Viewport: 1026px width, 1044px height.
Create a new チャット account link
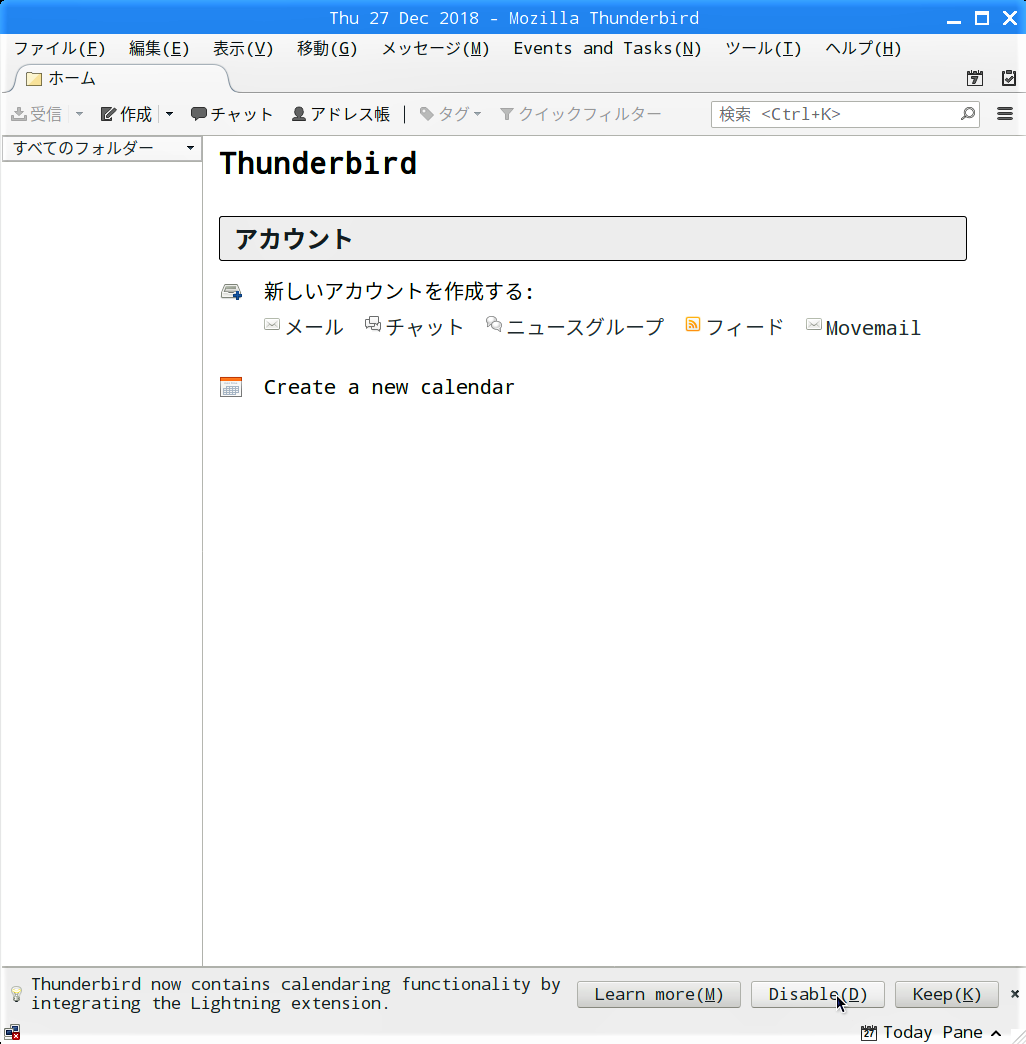pyautogui.click(x=414, y=327)
